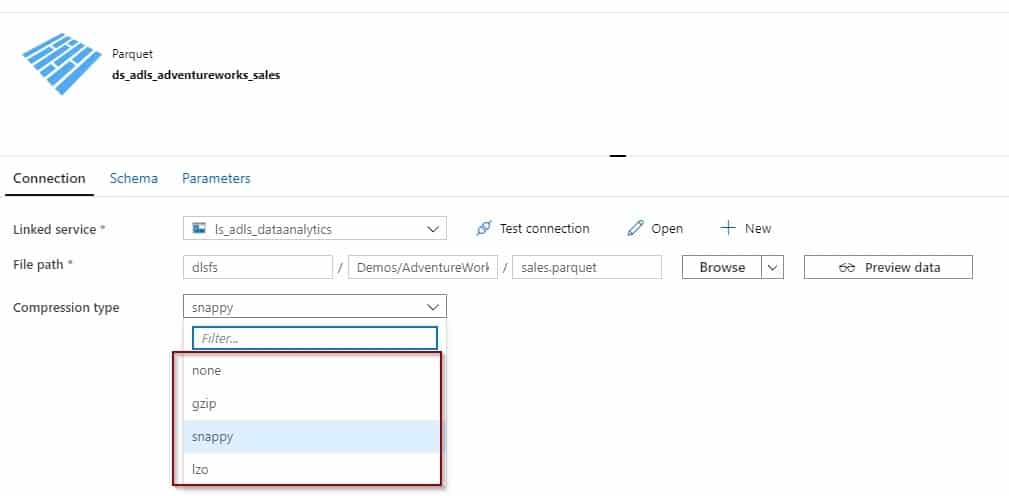Open the Browse options arrow
This screenshot has height=496, width=1009.
pos(772,268)
